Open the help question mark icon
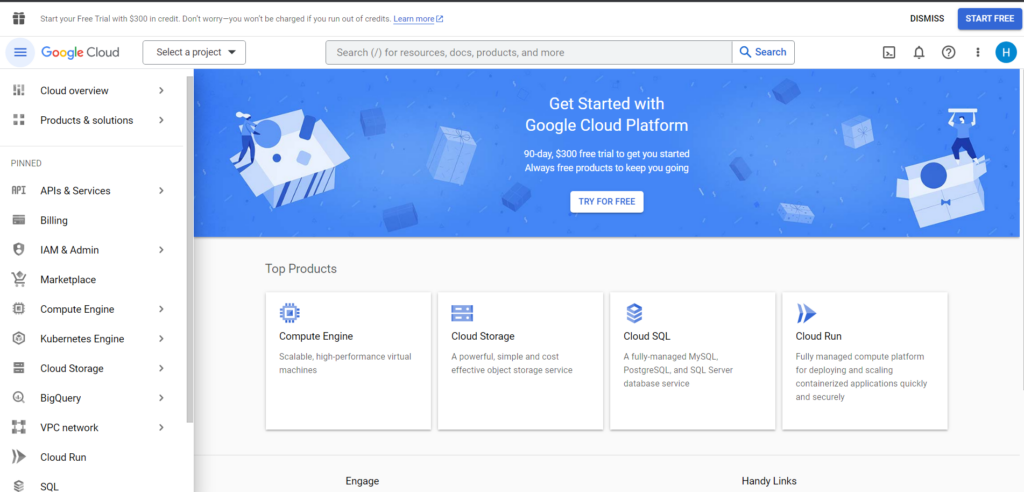The image size is (1024, 492). pos(949,53)
